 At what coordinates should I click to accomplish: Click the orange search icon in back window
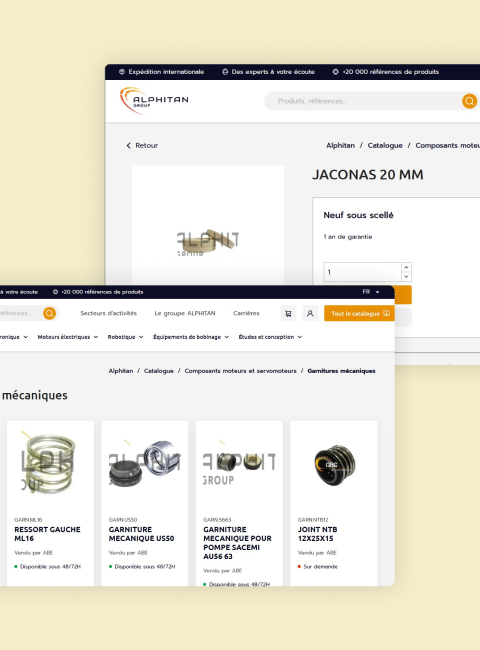(x=469, y=101)
